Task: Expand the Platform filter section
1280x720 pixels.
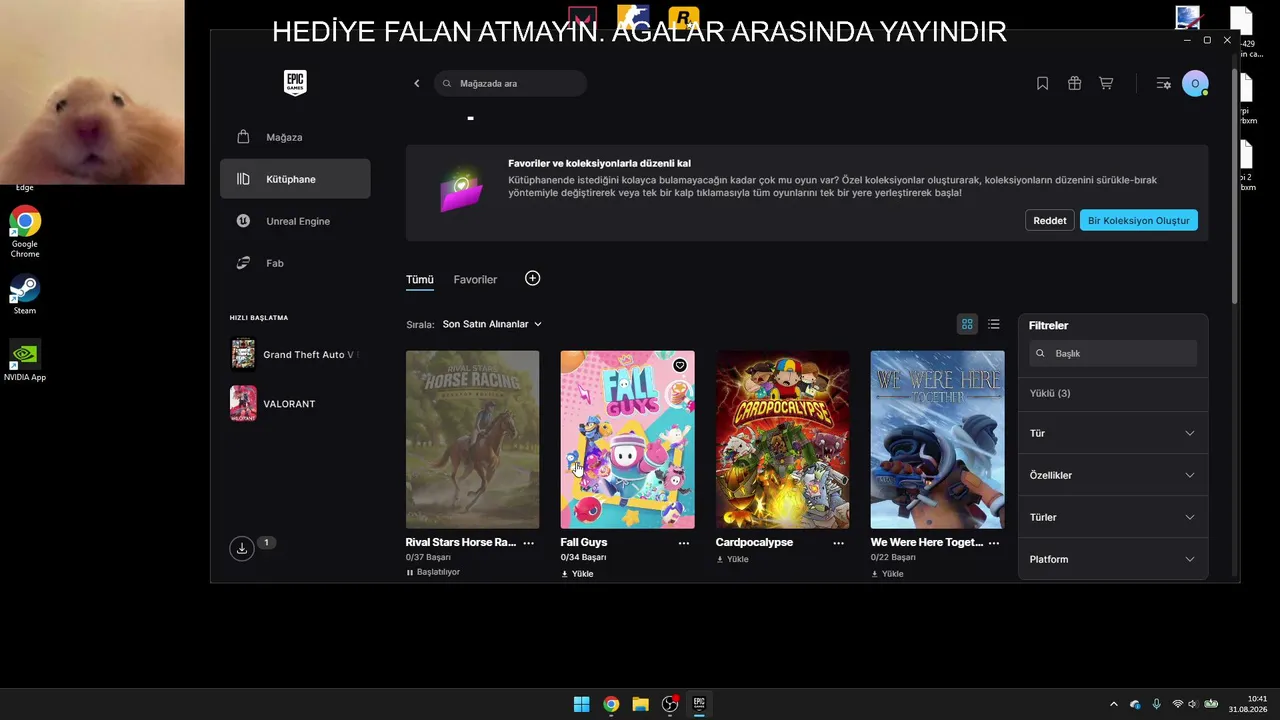Action: (1113, 559)
